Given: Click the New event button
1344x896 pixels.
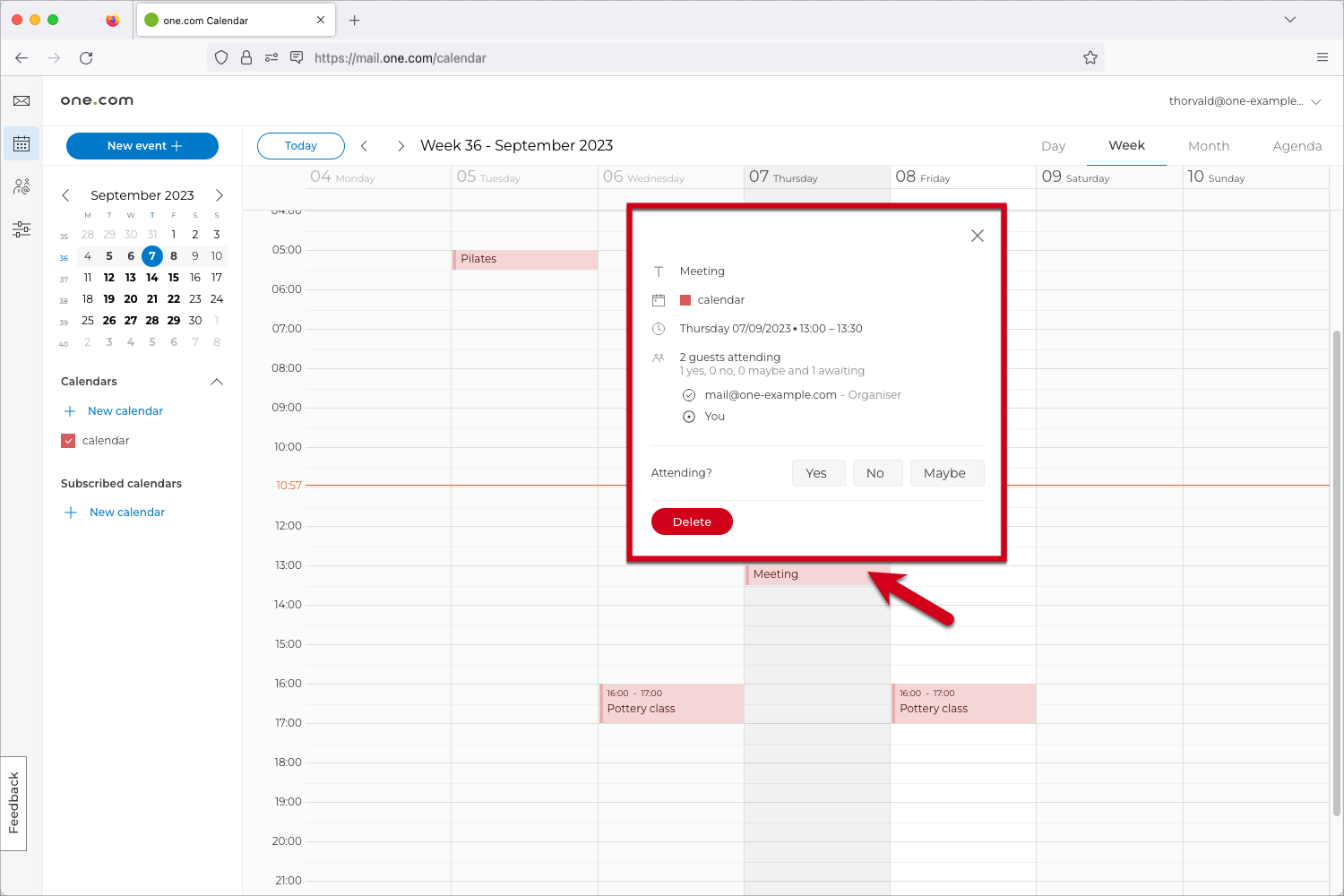Looking at the screenshot, I should click(x=142, y=146).
